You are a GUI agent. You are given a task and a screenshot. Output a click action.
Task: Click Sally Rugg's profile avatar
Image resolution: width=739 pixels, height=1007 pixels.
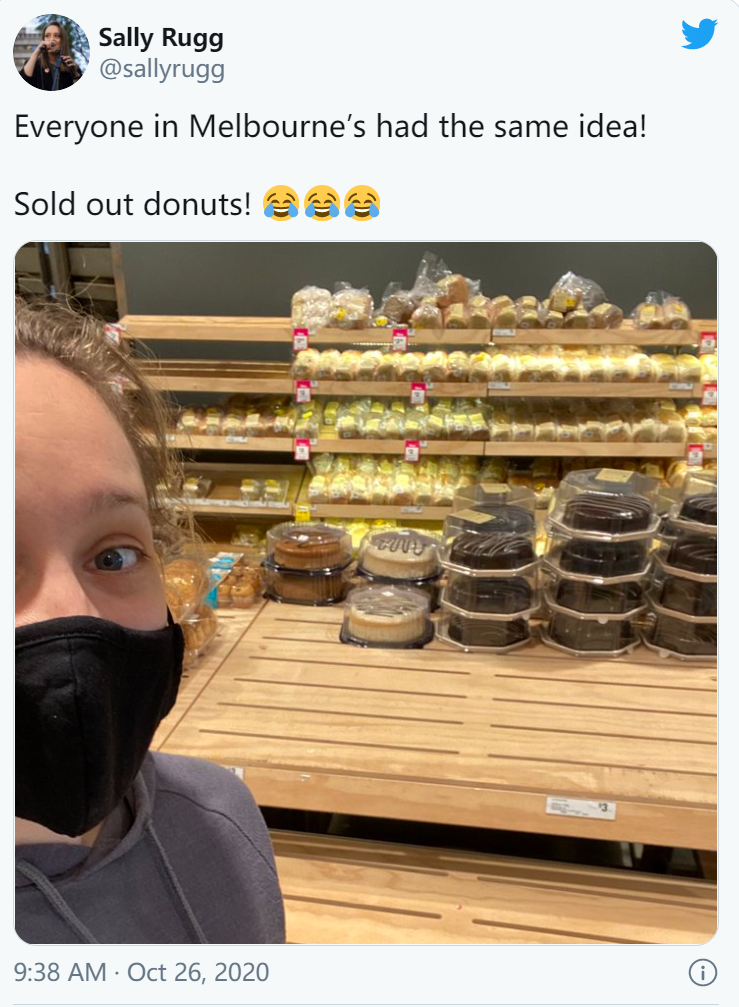[x=52, y=52]
